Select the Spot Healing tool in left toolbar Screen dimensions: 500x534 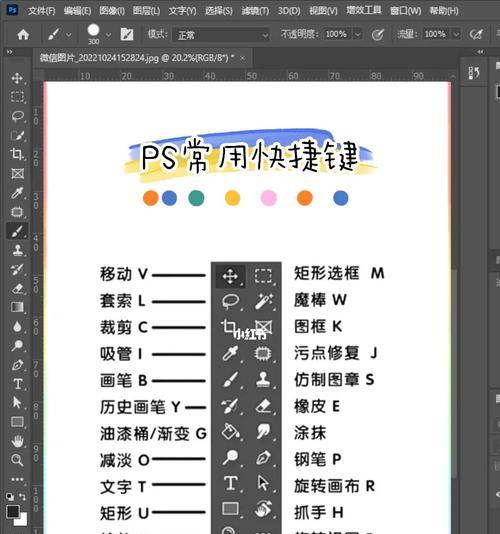17,212
